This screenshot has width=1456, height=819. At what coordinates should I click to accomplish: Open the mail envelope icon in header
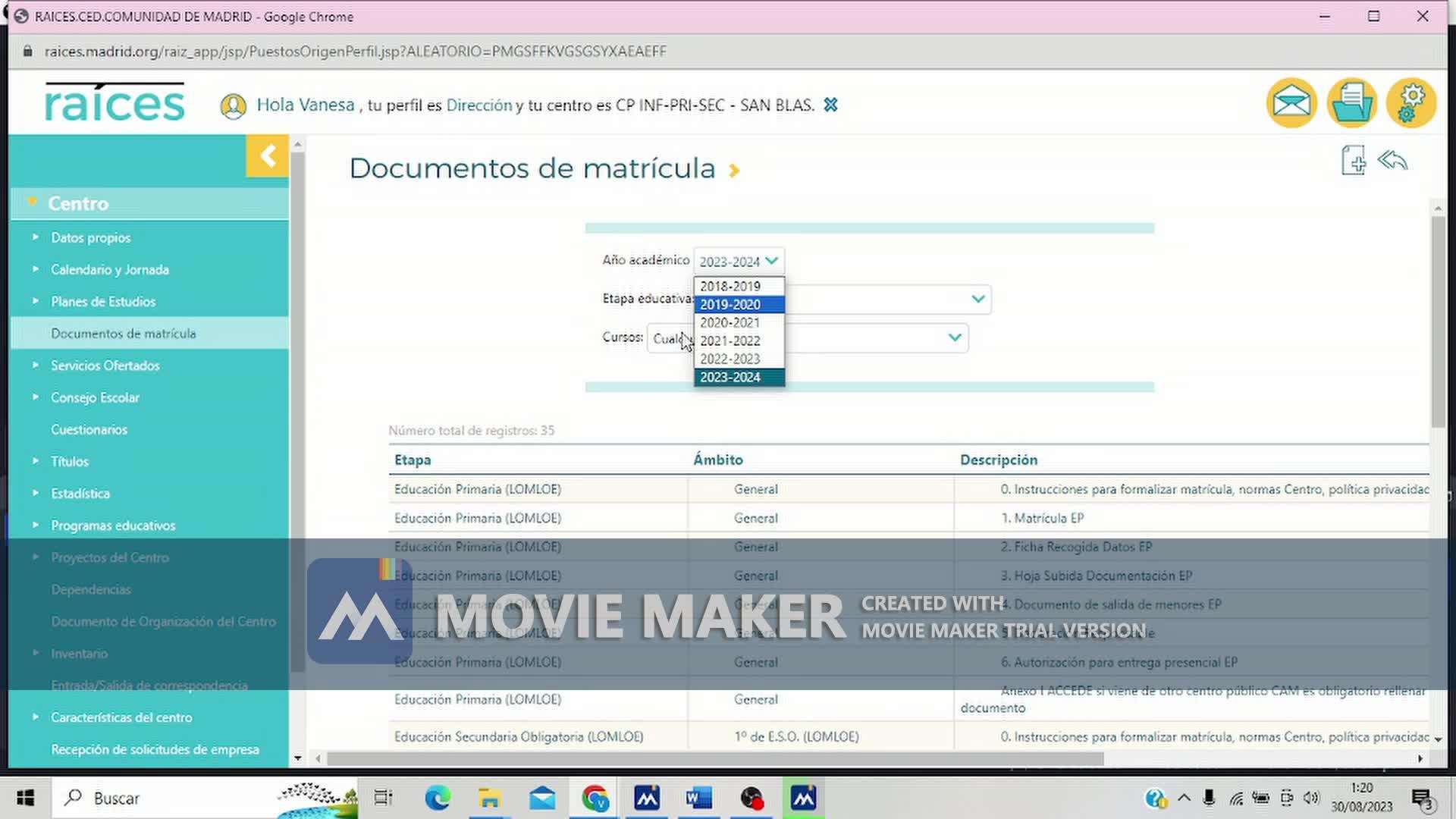(x=1291, y=102)
